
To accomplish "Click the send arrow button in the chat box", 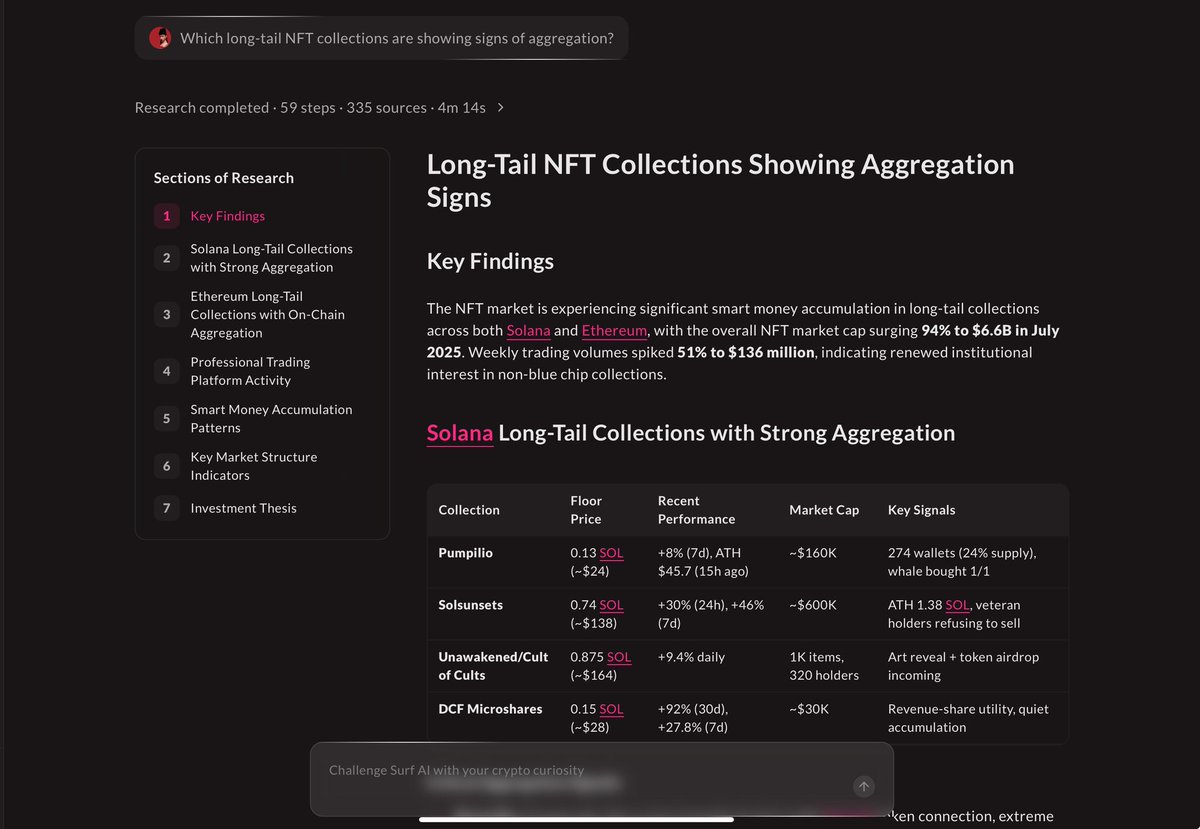I will point(864,786).
